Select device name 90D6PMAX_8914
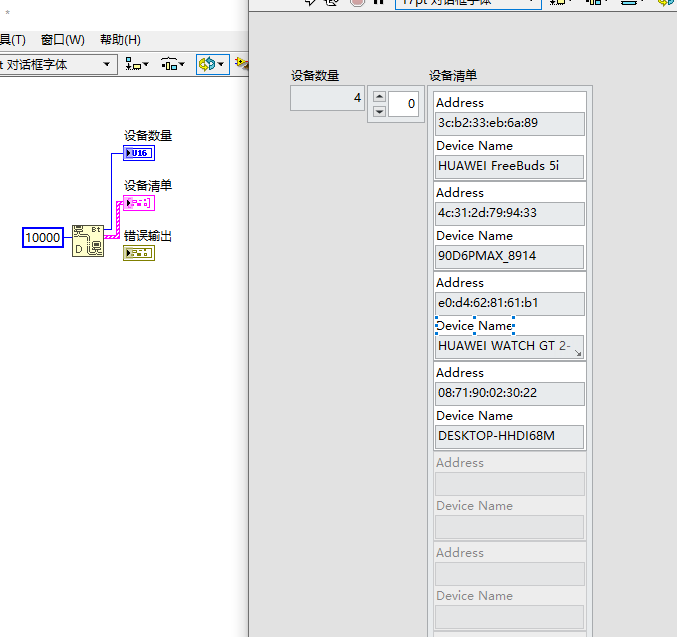This screenshot has height=637, width=677. 509,257
